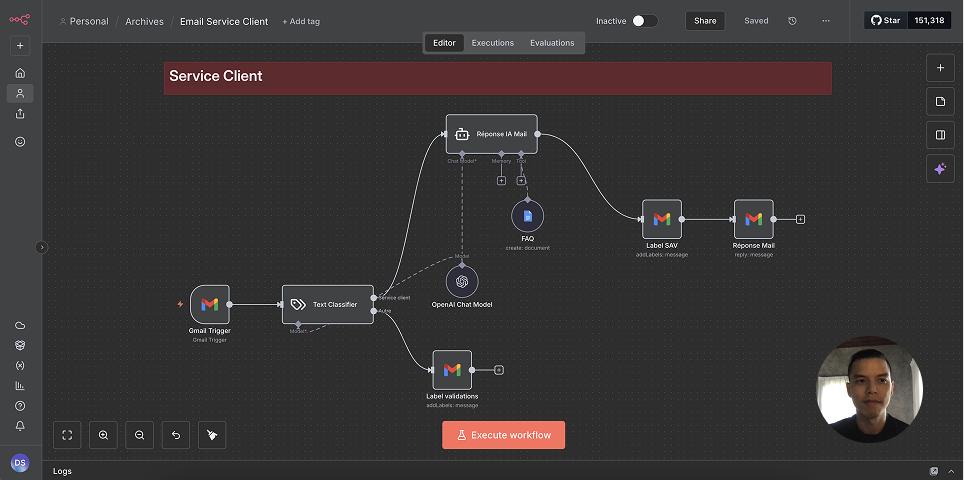
Task: Open the Gmail Trigger node
Action: click(x=209, y=304)
